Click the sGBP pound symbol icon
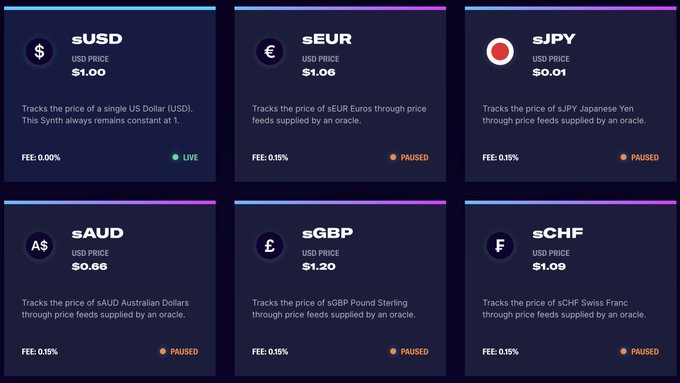Screen dimensions: 680x383 [270, 246]
